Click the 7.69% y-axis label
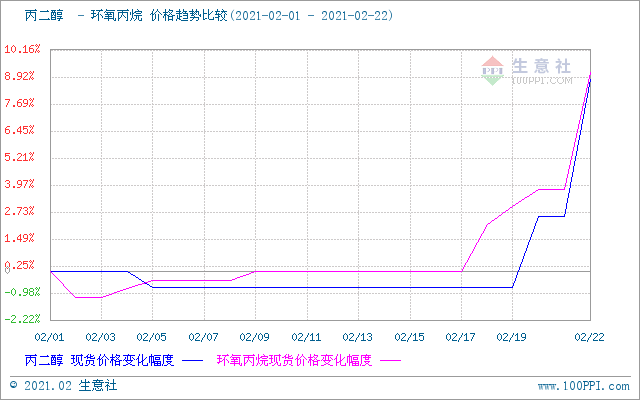640x400 pixels. point(20,103)
